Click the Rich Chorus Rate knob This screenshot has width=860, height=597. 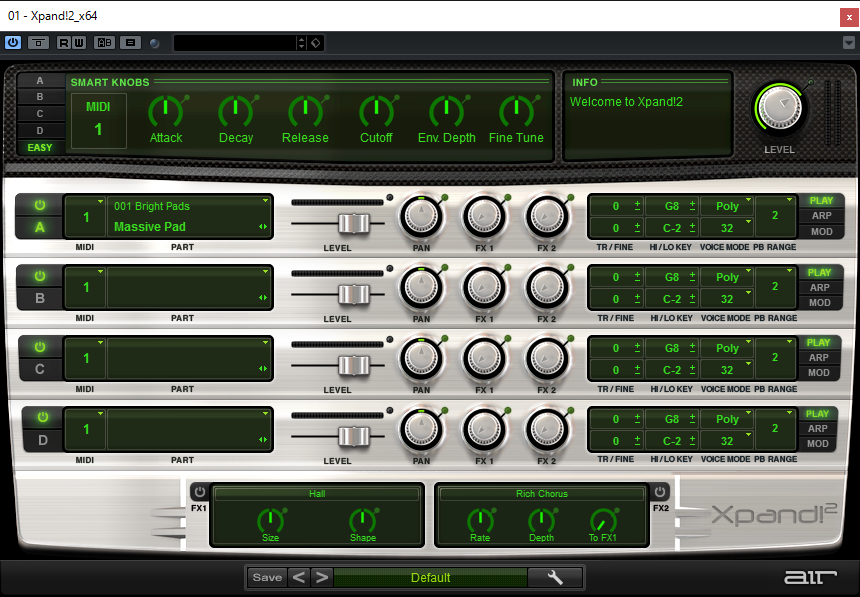(480, 520)
